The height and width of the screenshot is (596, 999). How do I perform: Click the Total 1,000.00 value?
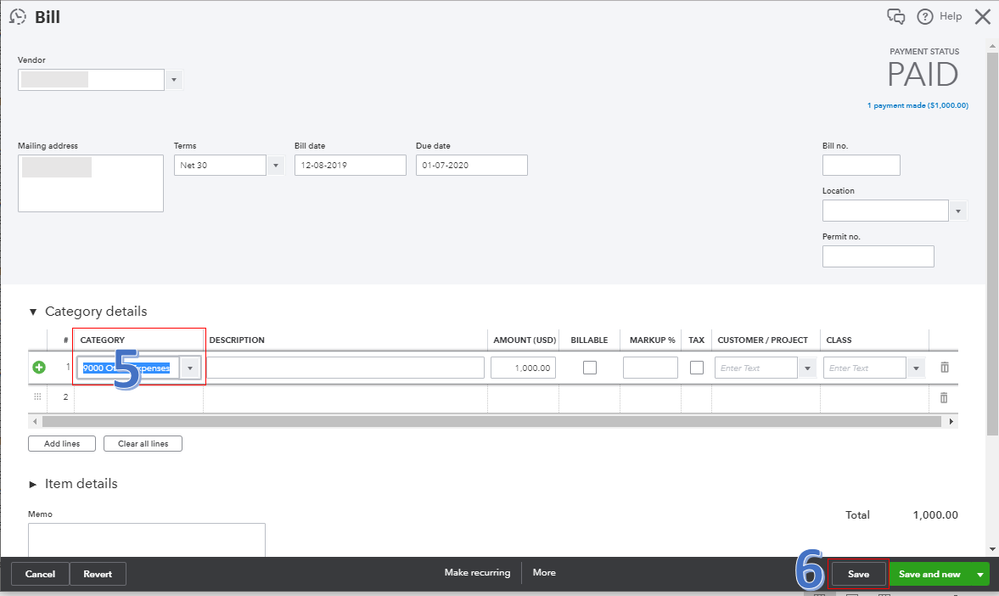935,515
